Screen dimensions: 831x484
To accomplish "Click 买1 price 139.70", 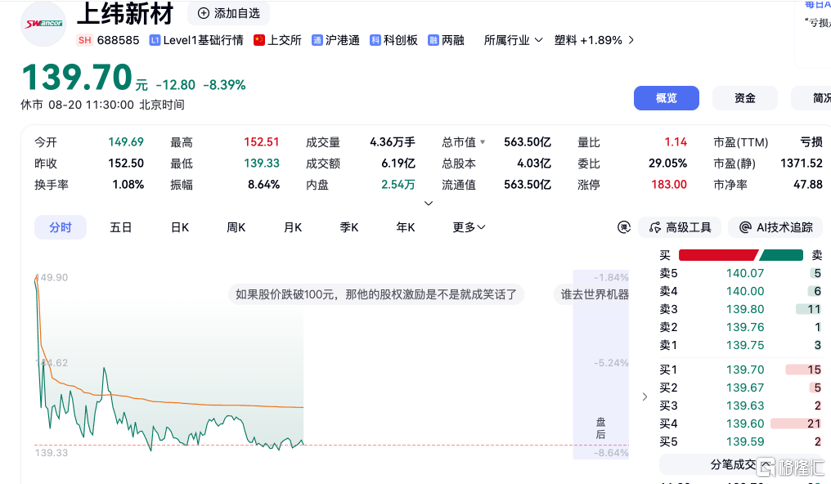I will (745, 370).
